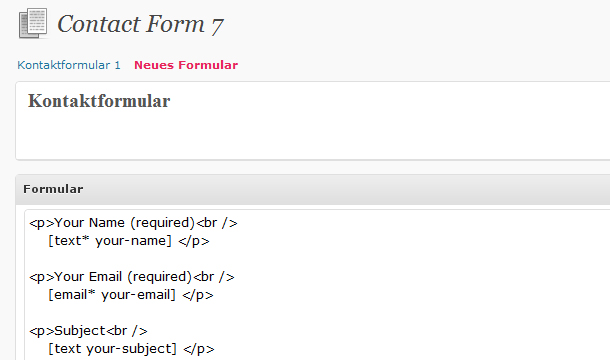Click the "your-email" field name in the code
This screenshot has width=610, height=360.
pos(136,295)
